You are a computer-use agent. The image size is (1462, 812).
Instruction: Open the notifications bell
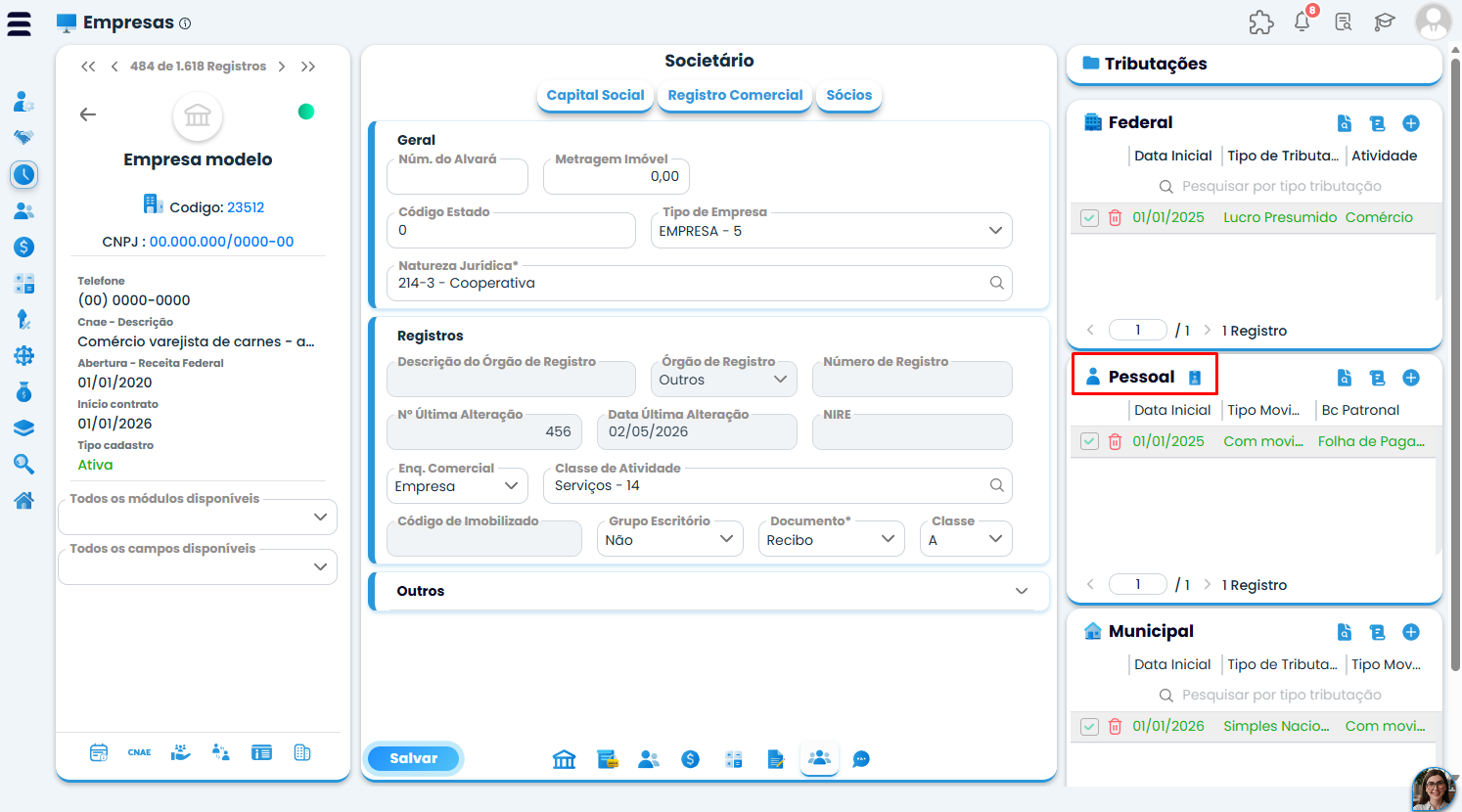coord(1302,22)
